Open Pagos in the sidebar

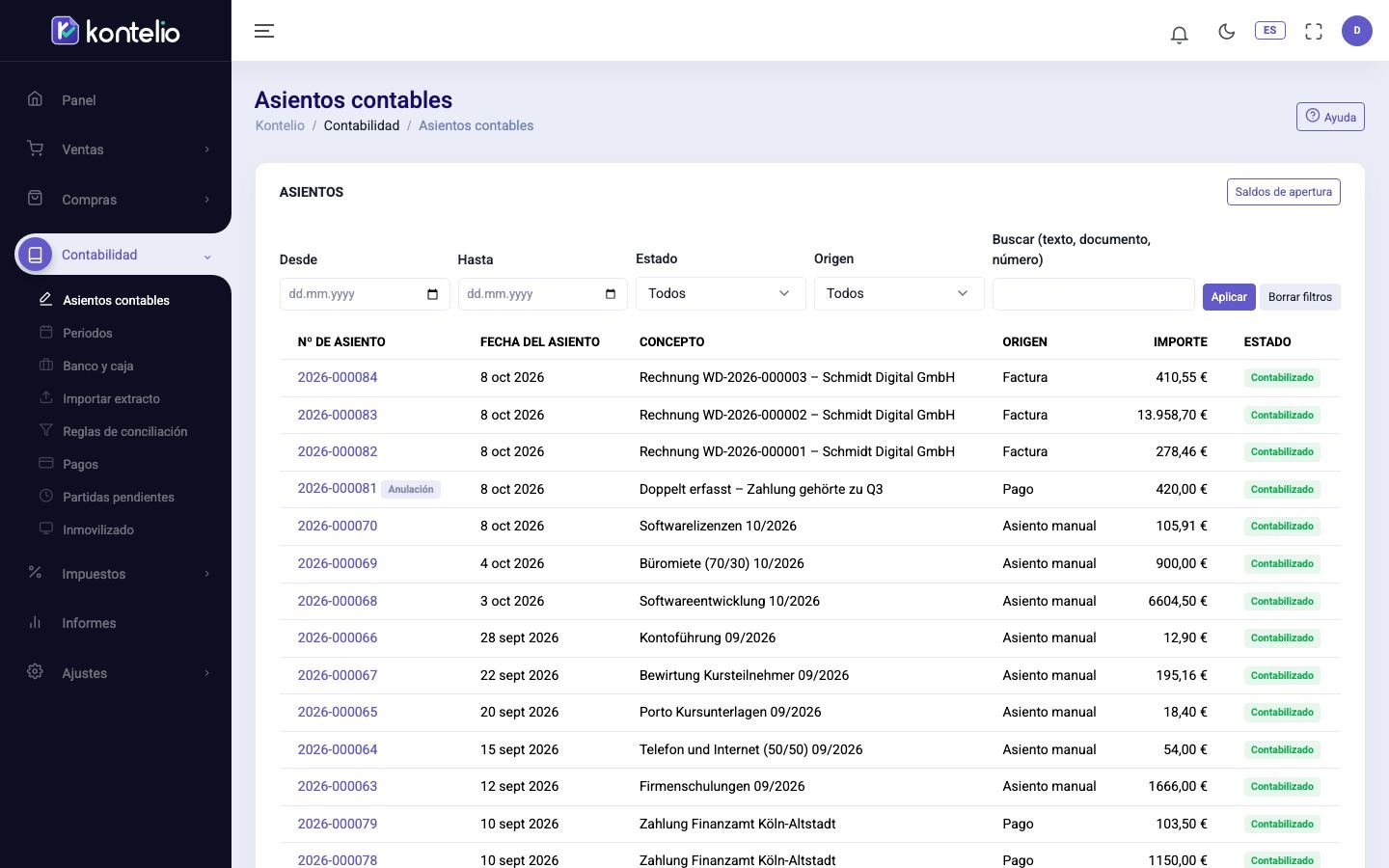(81, 464)
